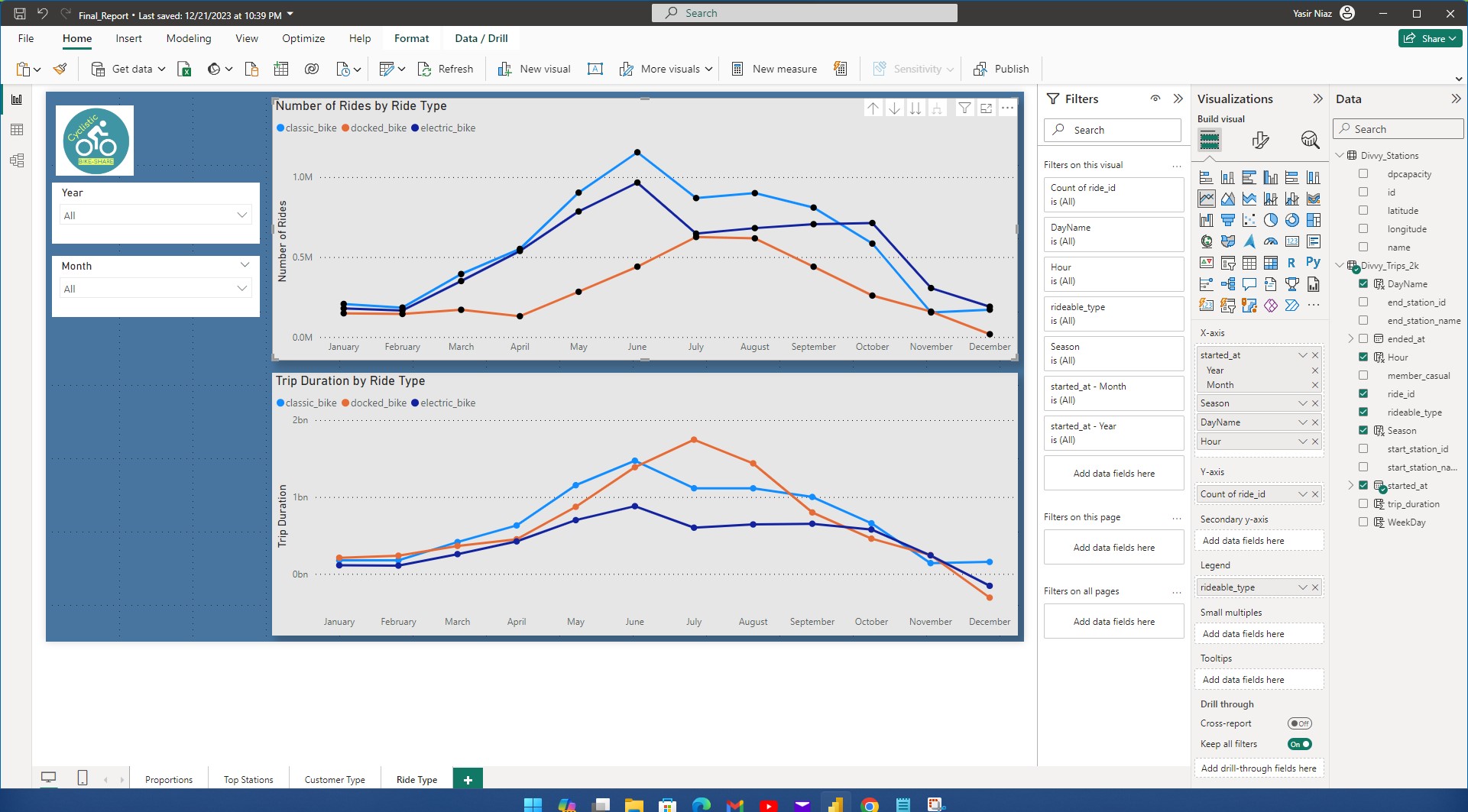Uncheck the rideable_type field checkbox

coord(1363,412)
